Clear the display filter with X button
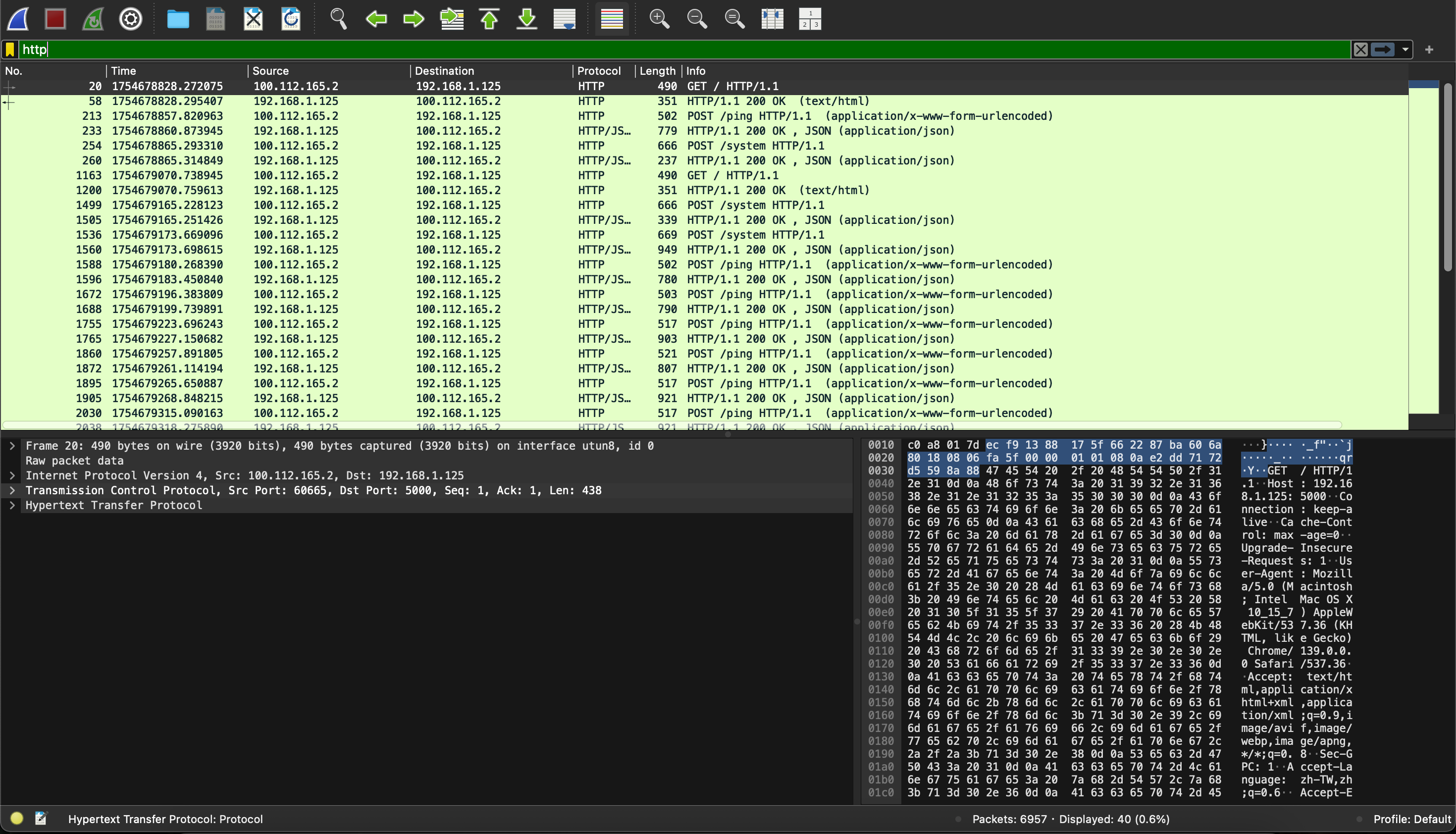This screenshot has width=1456, height=834. point(1361,50)
